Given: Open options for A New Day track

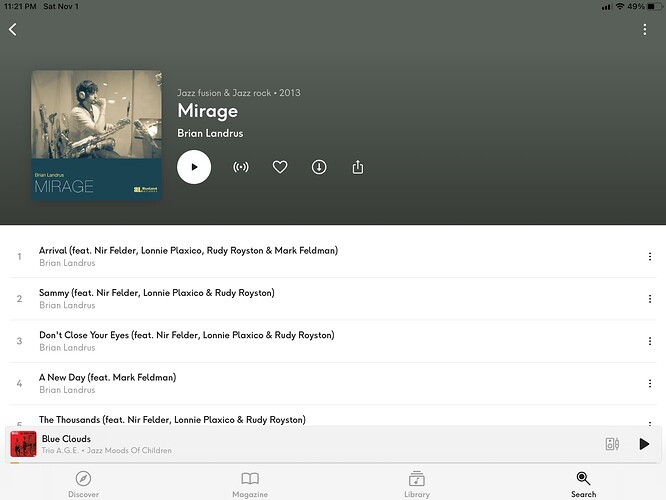Looking at the screenshot, I should [650, 383].
